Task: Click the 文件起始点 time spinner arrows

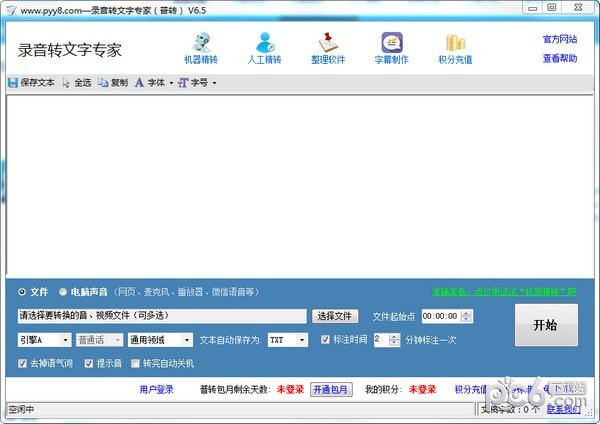Action: (x=466, y=316)
